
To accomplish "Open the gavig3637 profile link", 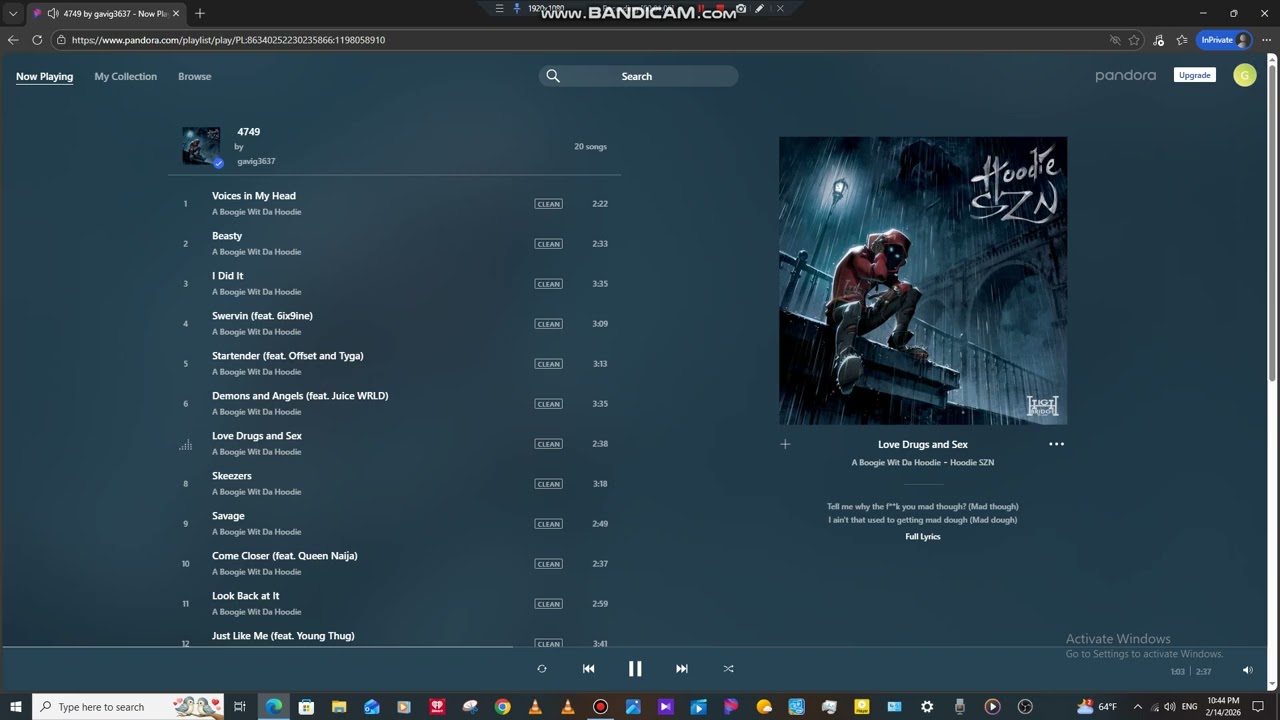I will pyautogui.click(x=256, y=161).
